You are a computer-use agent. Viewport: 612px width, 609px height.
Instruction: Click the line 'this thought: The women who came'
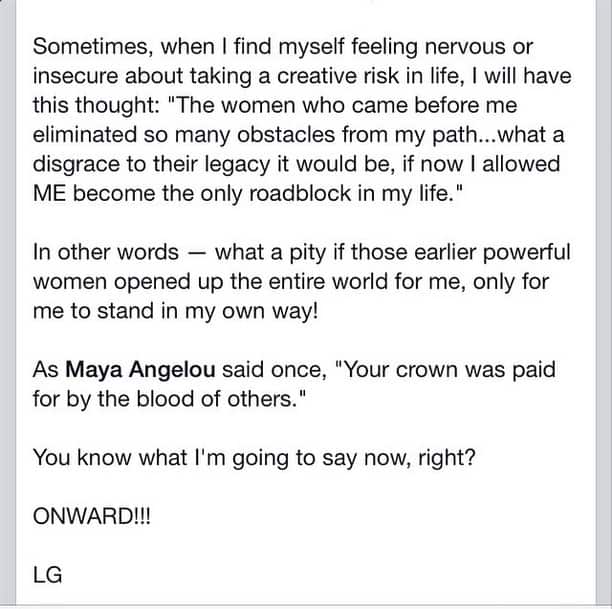tap(275, 105)
